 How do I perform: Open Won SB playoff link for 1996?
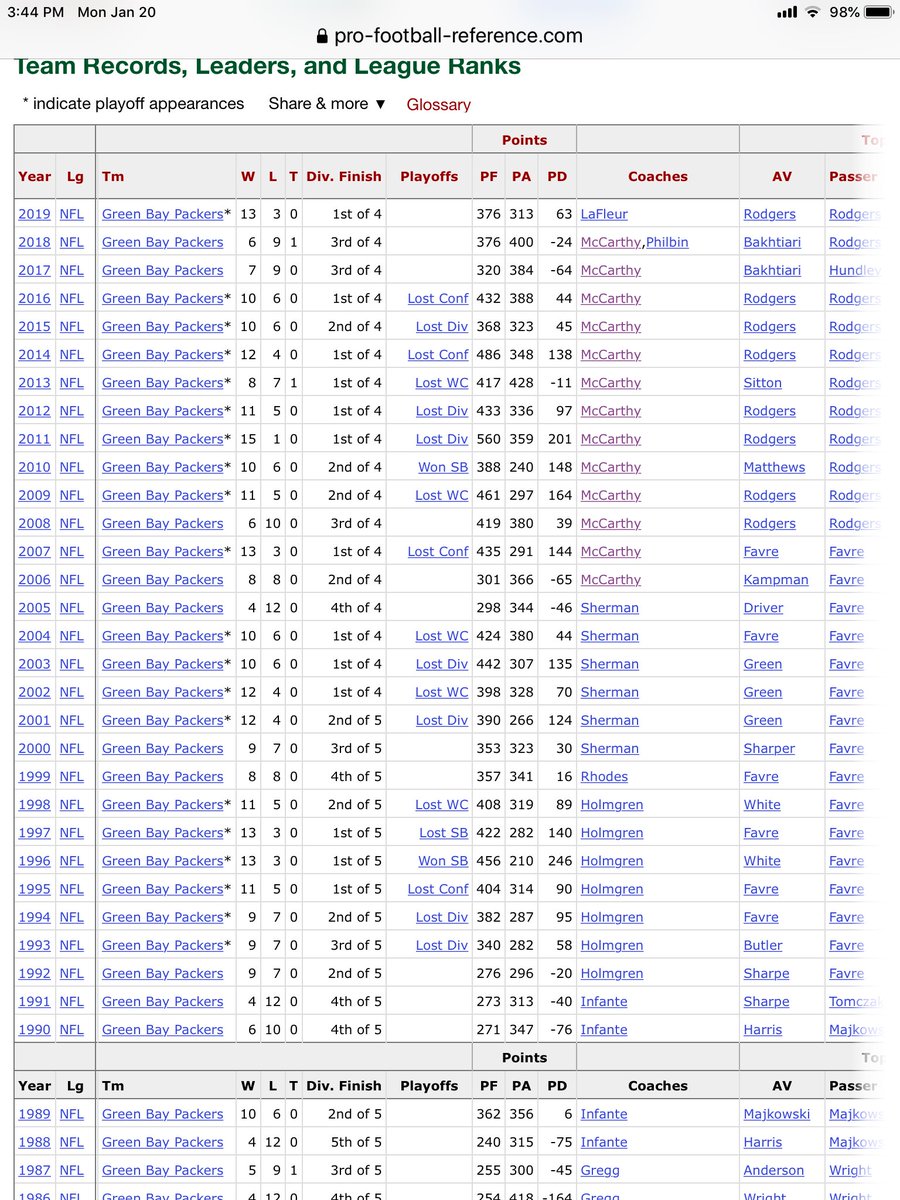pos(443,861)
